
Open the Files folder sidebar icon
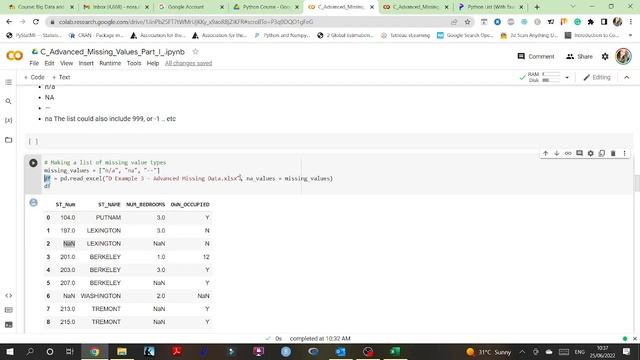(x=9, y=140)
